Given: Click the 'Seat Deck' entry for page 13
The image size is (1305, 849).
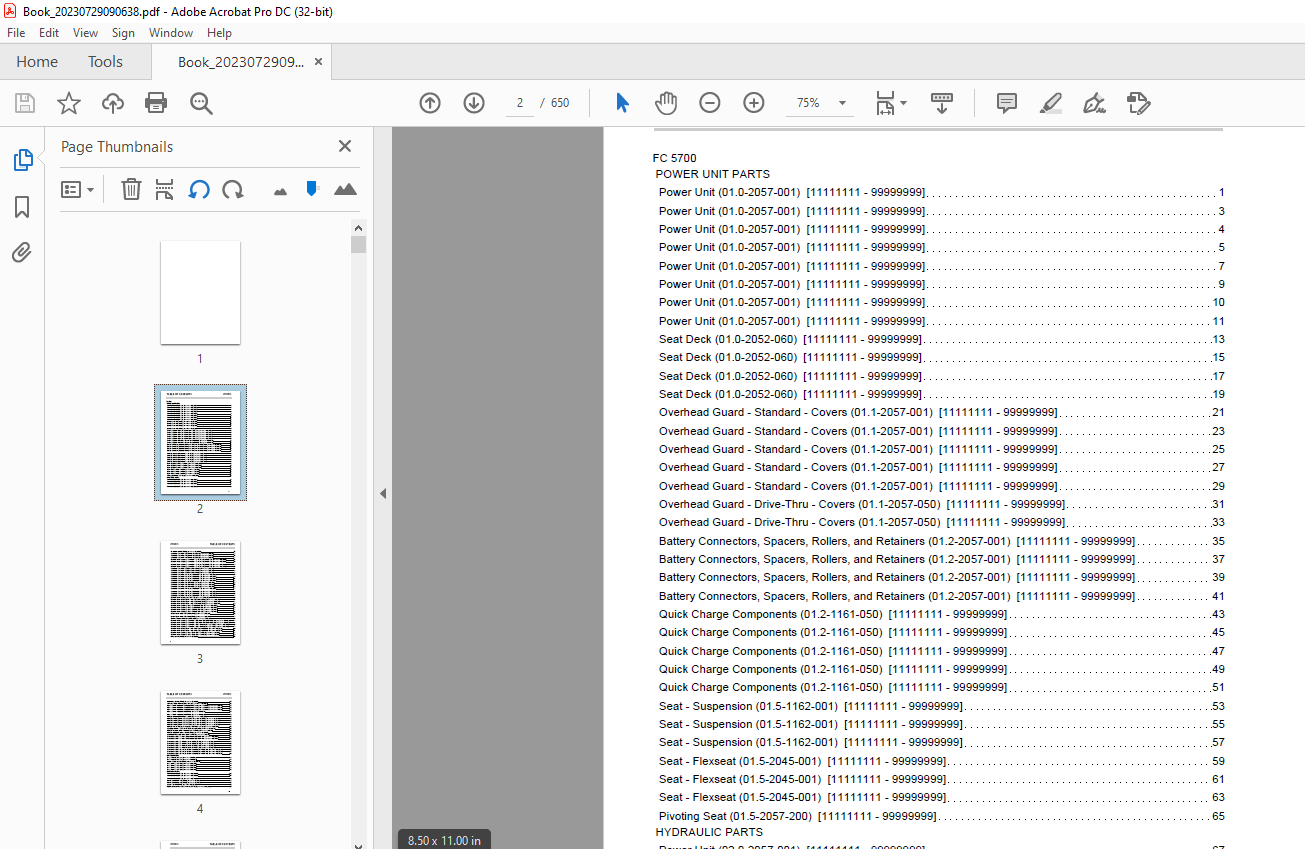Looking at the screenshot, I should pos(941,339).
